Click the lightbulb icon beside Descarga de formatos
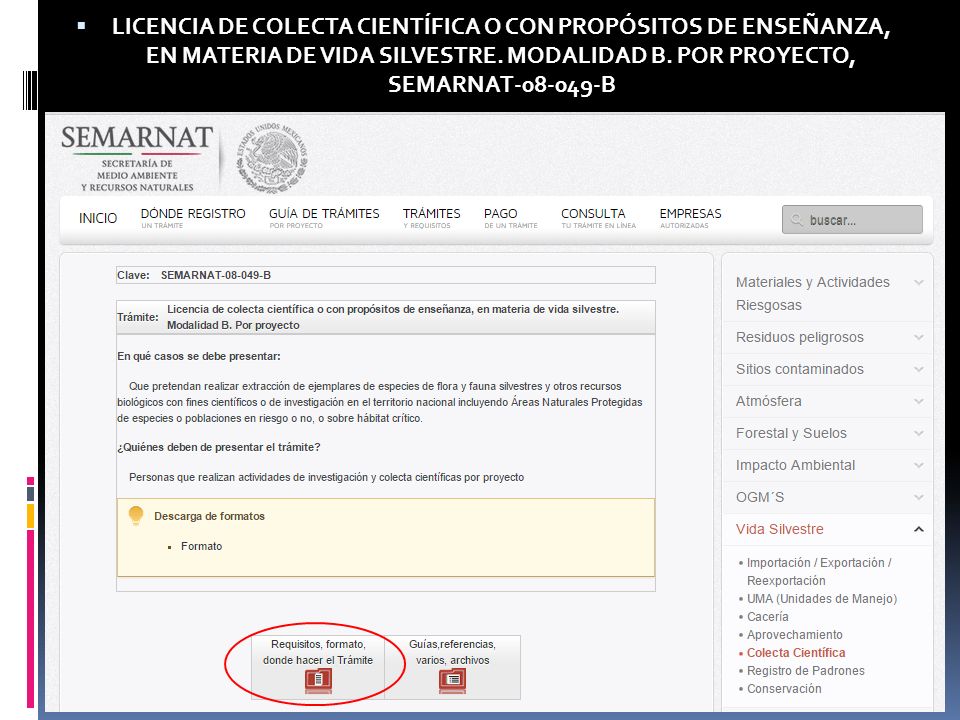The height and width of the screenshot is (720, 960). pos(136,516)
